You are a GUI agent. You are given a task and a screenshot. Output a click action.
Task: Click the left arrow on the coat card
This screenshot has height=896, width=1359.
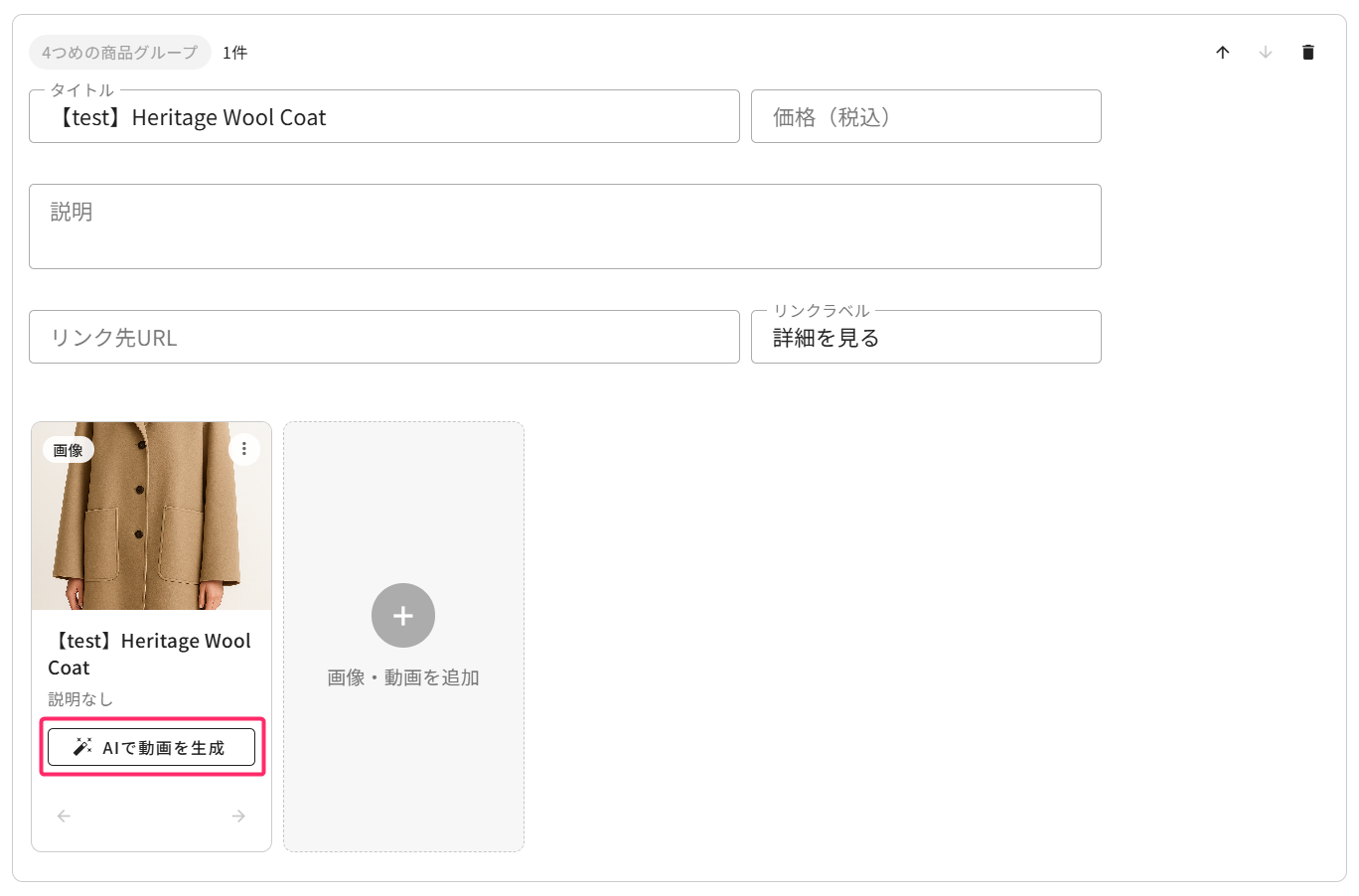click(65, 816)
